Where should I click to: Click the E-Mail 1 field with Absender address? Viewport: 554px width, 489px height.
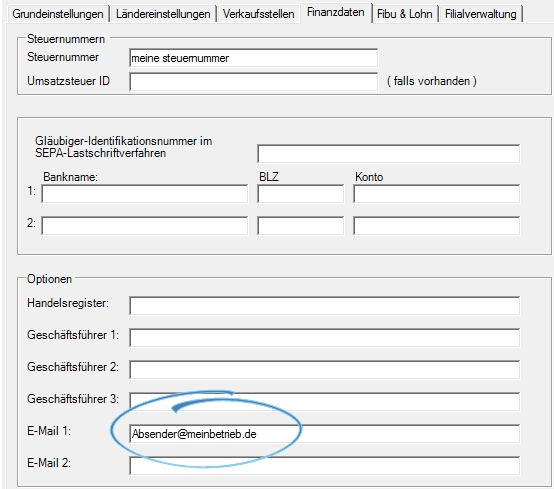(324, 434)
